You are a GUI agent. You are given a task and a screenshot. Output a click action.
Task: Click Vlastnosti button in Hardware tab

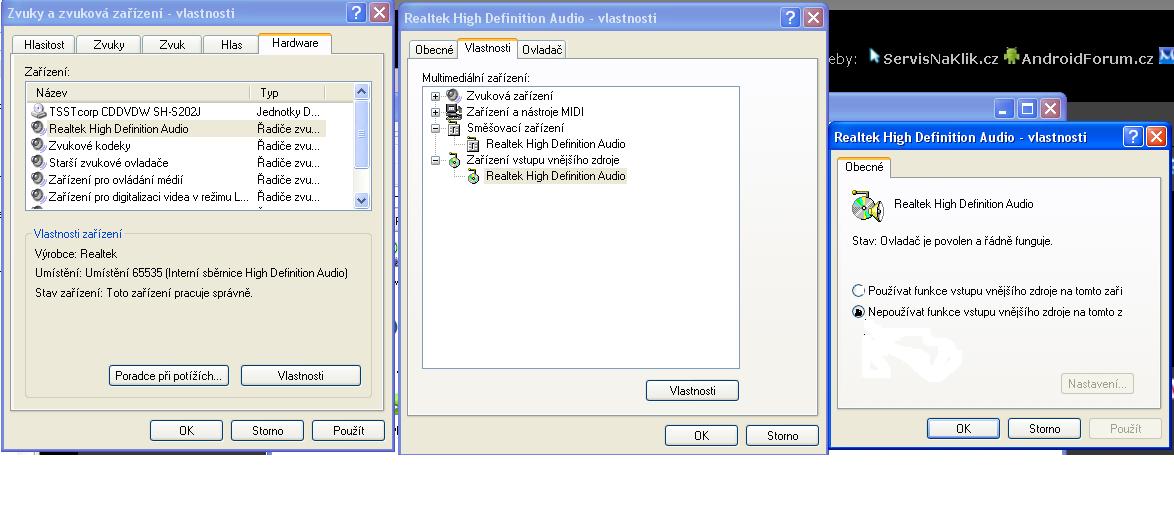pos(300,375)
